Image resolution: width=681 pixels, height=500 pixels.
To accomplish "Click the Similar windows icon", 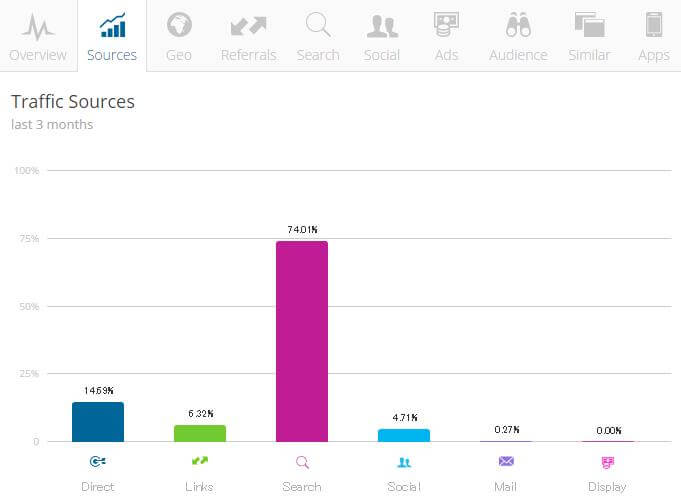I will pos(589,24).
